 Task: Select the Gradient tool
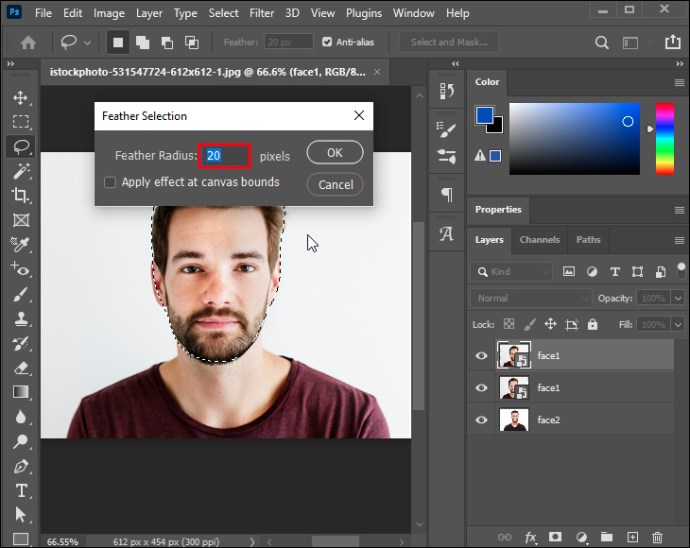coord(21,392)
